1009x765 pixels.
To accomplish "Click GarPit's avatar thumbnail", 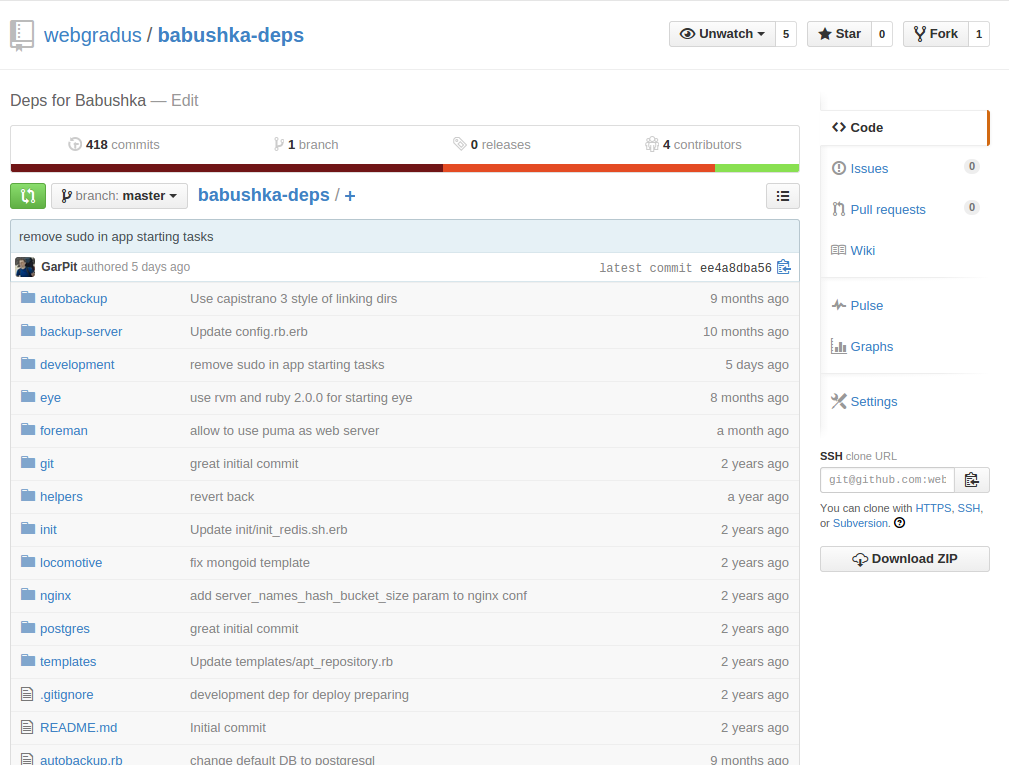I will (25, 267).
